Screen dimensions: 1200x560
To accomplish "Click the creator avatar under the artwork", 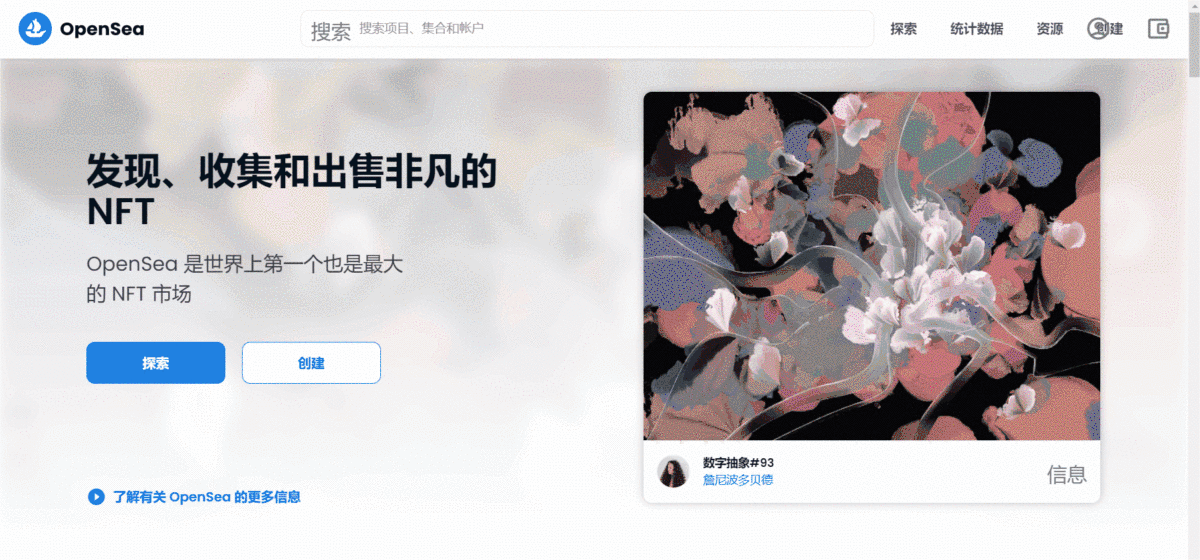I will pos(673,471).
